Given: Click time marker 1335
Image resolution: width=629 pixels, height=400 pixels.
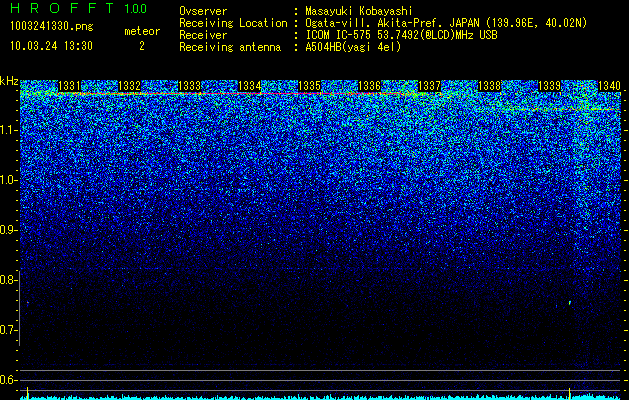Looking at the screenshot, I should pyautogui.click(x=310, y=86).
